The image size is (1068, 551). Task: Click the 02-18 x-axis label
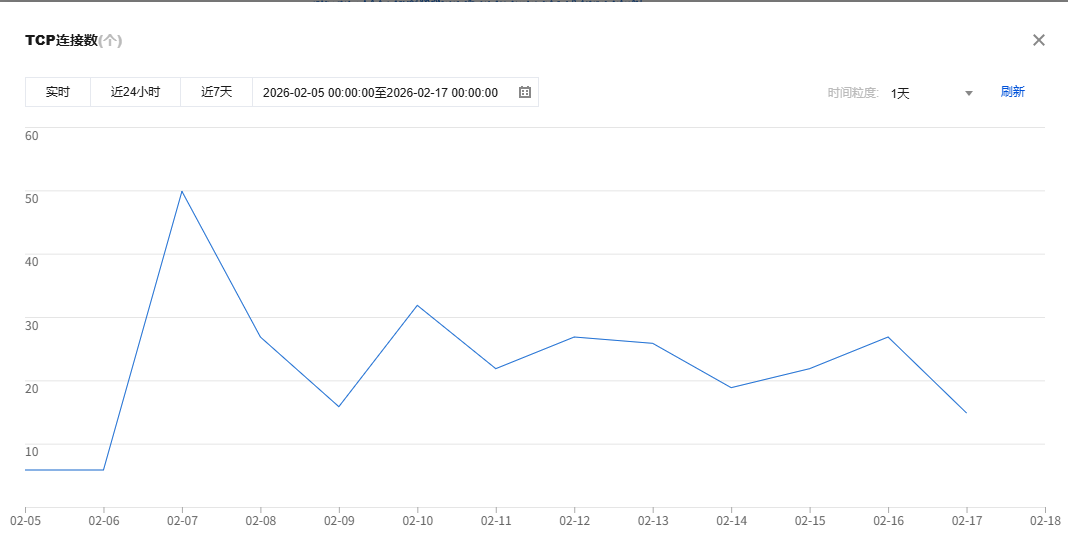point(1045,521)
